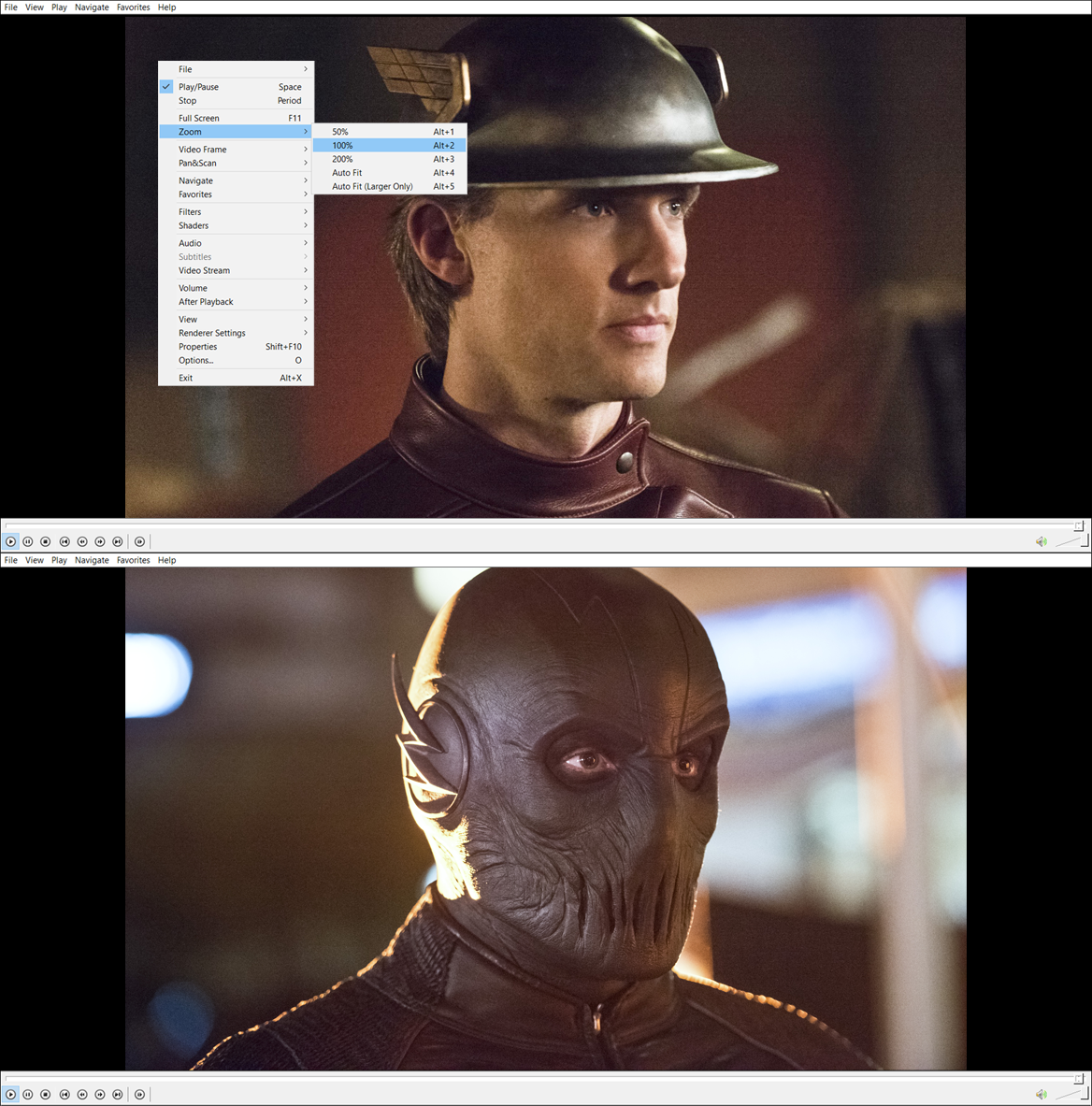Set zoom to 200% in submenu

point(389,160)
